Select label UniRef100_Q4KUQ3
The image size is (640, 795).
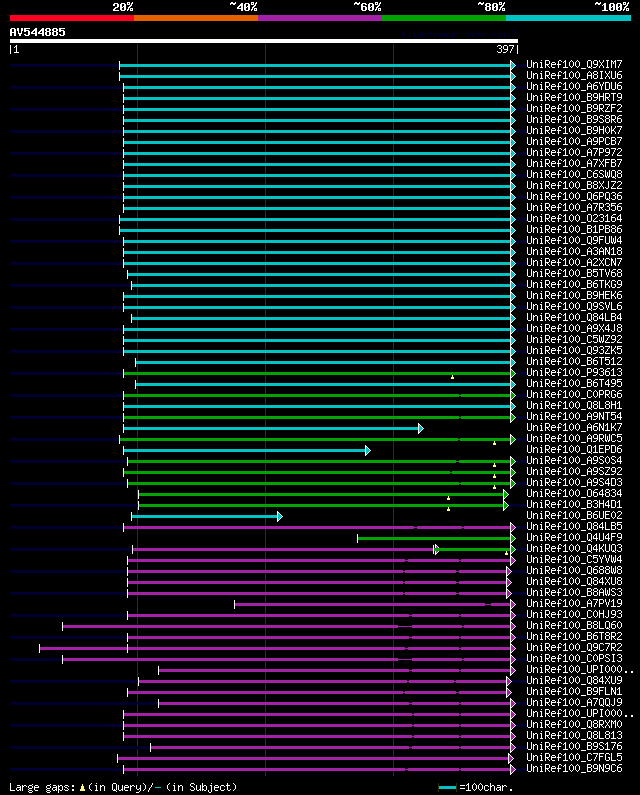(574, 549)
